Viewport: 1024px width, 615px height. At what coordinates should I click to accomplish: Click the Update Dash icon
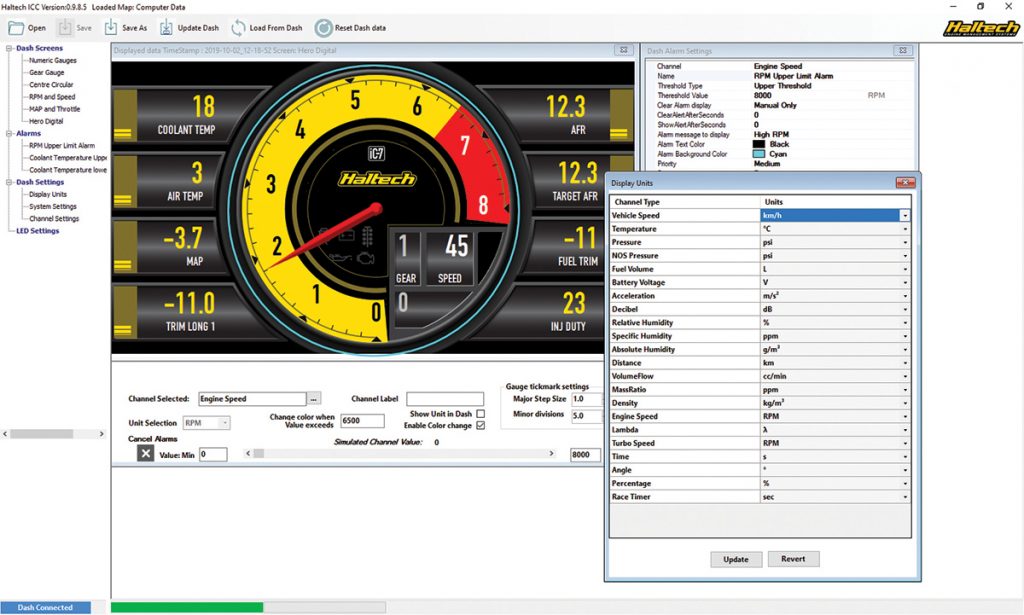point(167,27)
